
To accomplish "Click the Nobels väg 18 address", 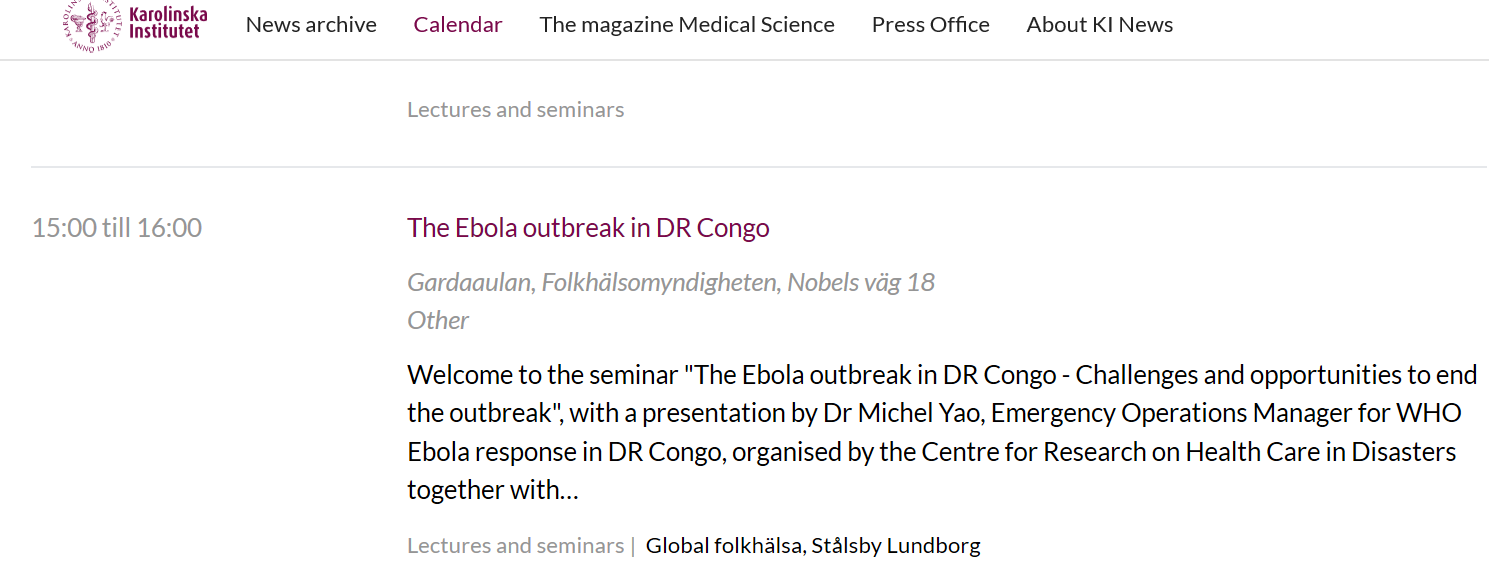I will [861, 283].
